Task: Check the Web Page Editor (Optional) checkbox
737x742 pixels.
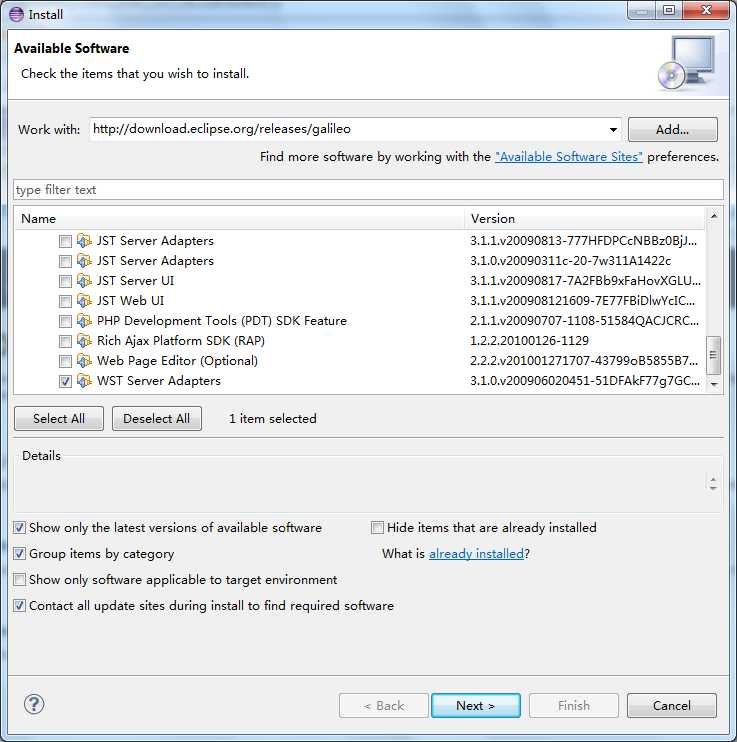Action: [65, 362]
